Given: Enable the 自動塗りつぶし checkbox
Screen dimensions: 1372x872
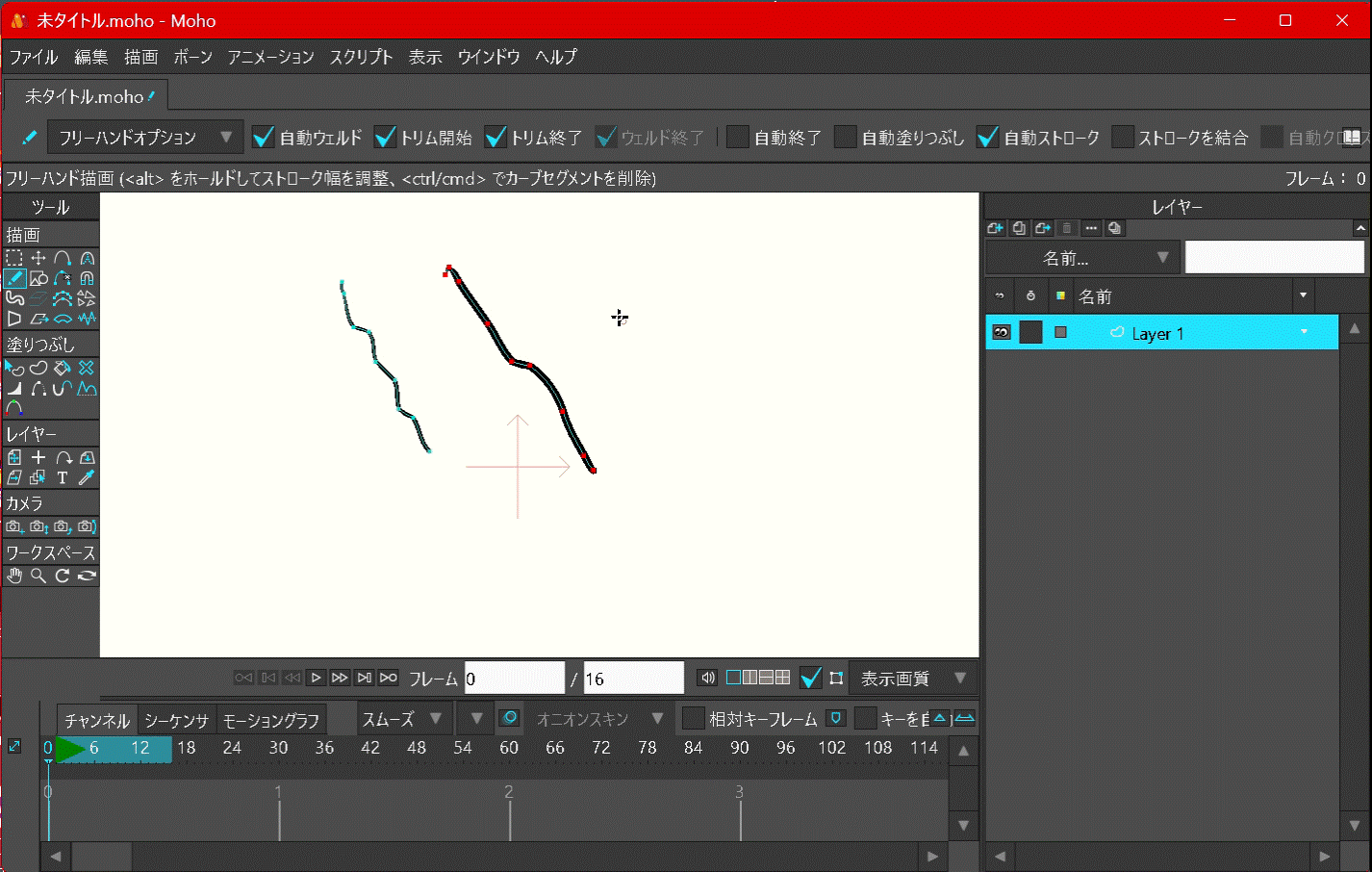Looking at the screenshot, I should [845, 138].
